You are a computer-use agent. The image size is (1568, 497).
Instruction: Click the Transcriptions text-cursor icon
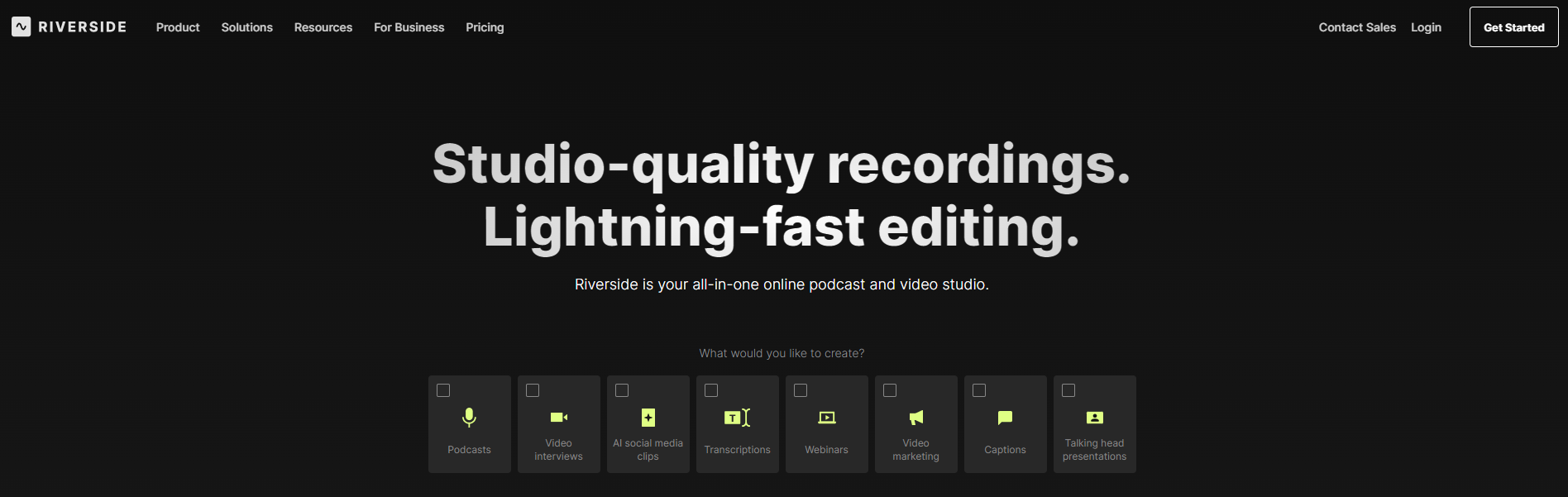pyautogui.click(x=738, y=418)
